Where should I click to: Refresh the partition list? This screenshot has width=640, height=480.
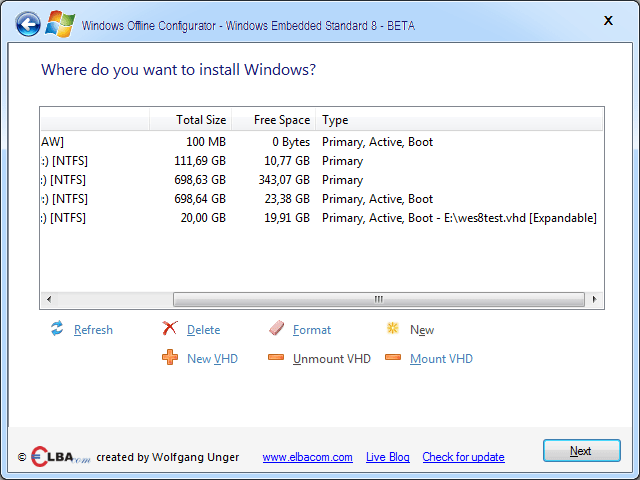tap(93, 330)
